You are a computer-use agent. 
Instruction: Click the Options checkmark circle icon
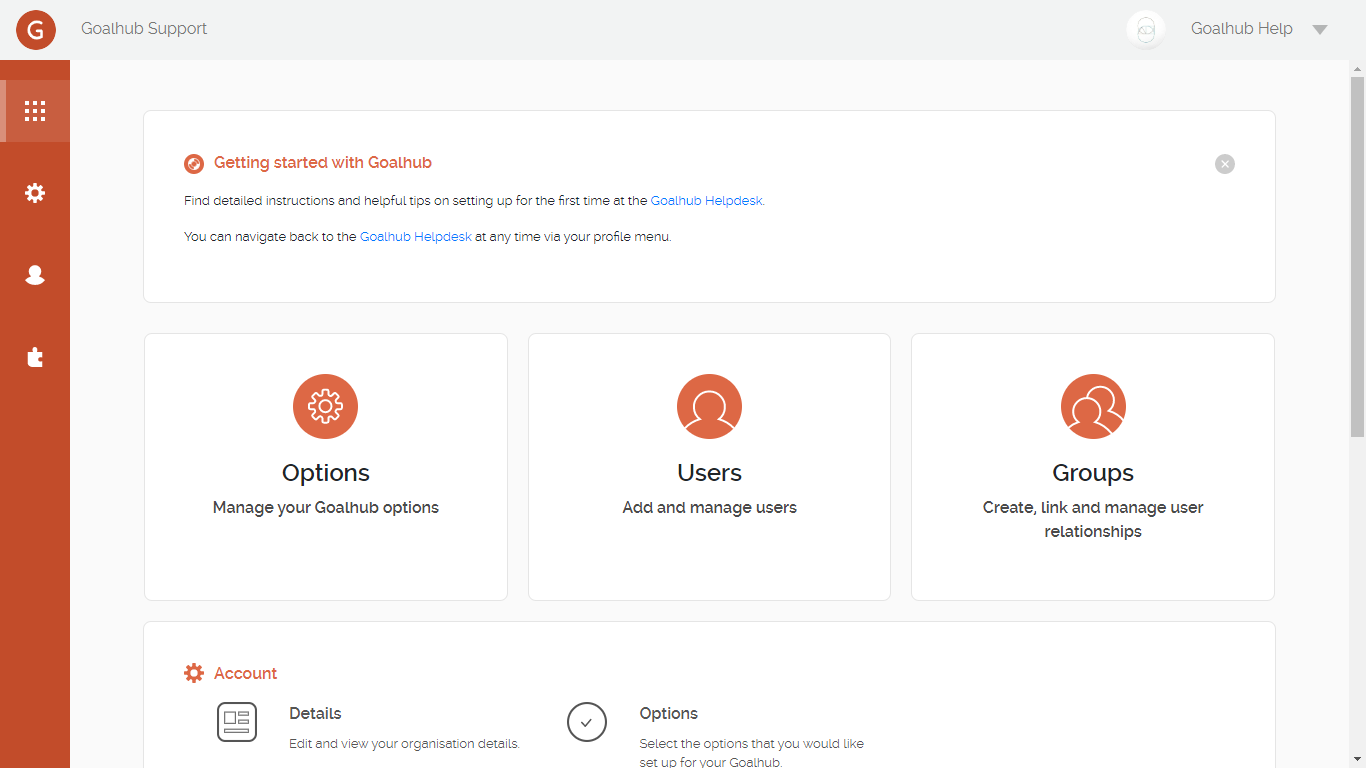587,722
